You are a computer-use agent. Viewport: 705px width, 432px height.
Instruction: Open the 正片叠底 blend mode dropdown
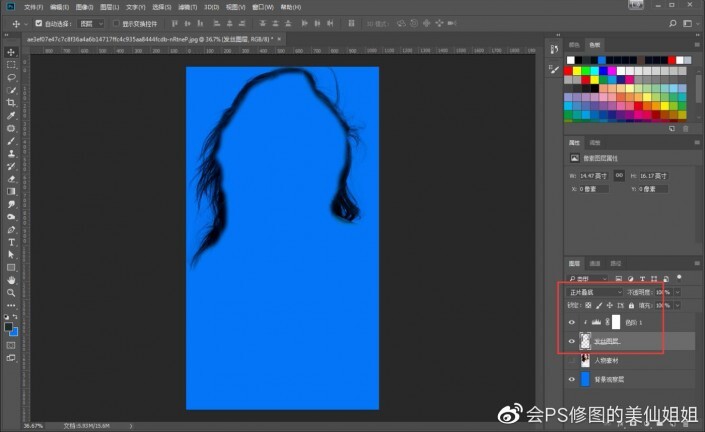(x=595, y=292)
